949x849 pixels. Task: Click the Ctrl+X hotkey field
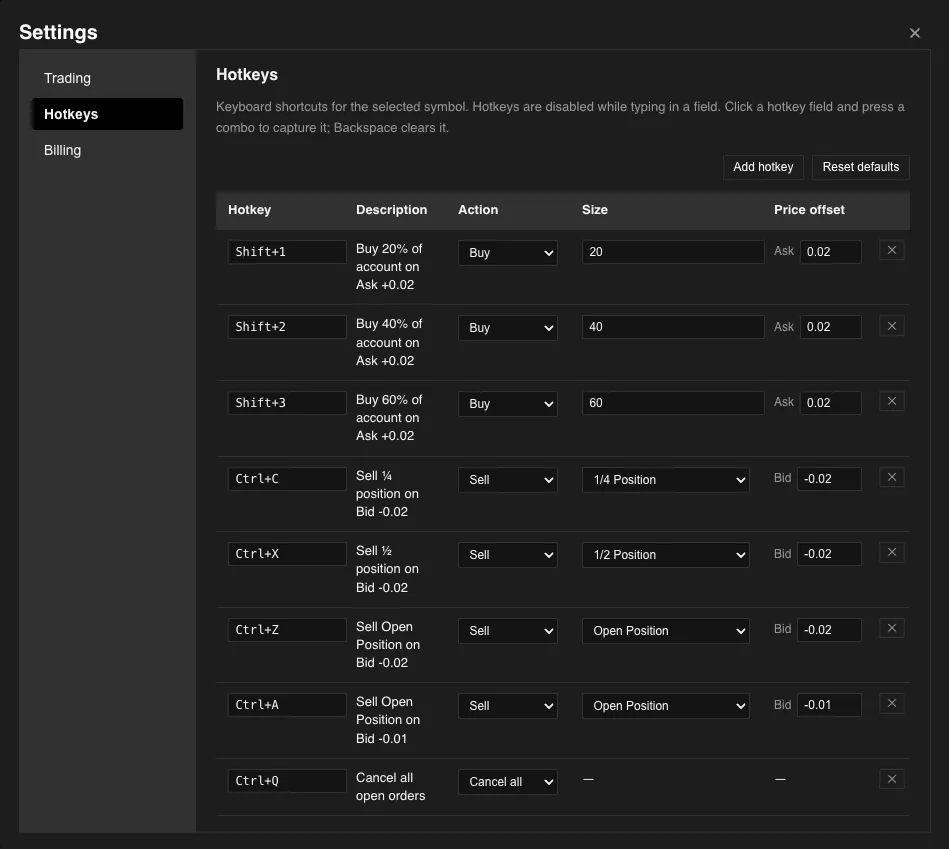click(287, 554)
